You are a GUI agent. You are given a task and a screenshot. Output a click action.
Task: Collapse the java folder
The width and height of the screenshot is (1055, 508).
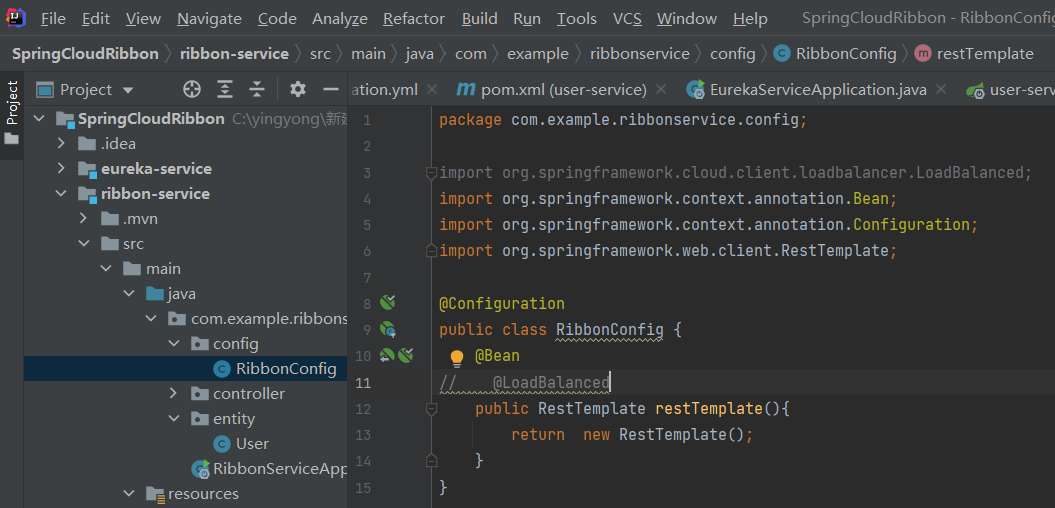click(129, 294)
